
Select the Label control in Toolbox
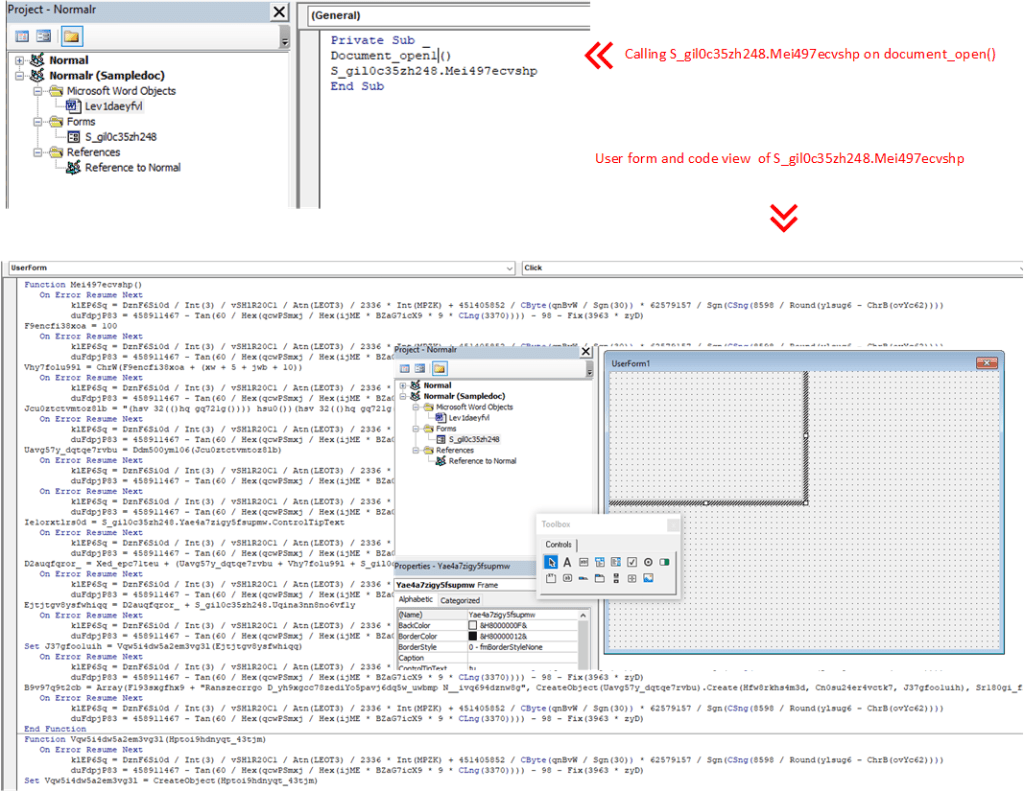(567, 562)
